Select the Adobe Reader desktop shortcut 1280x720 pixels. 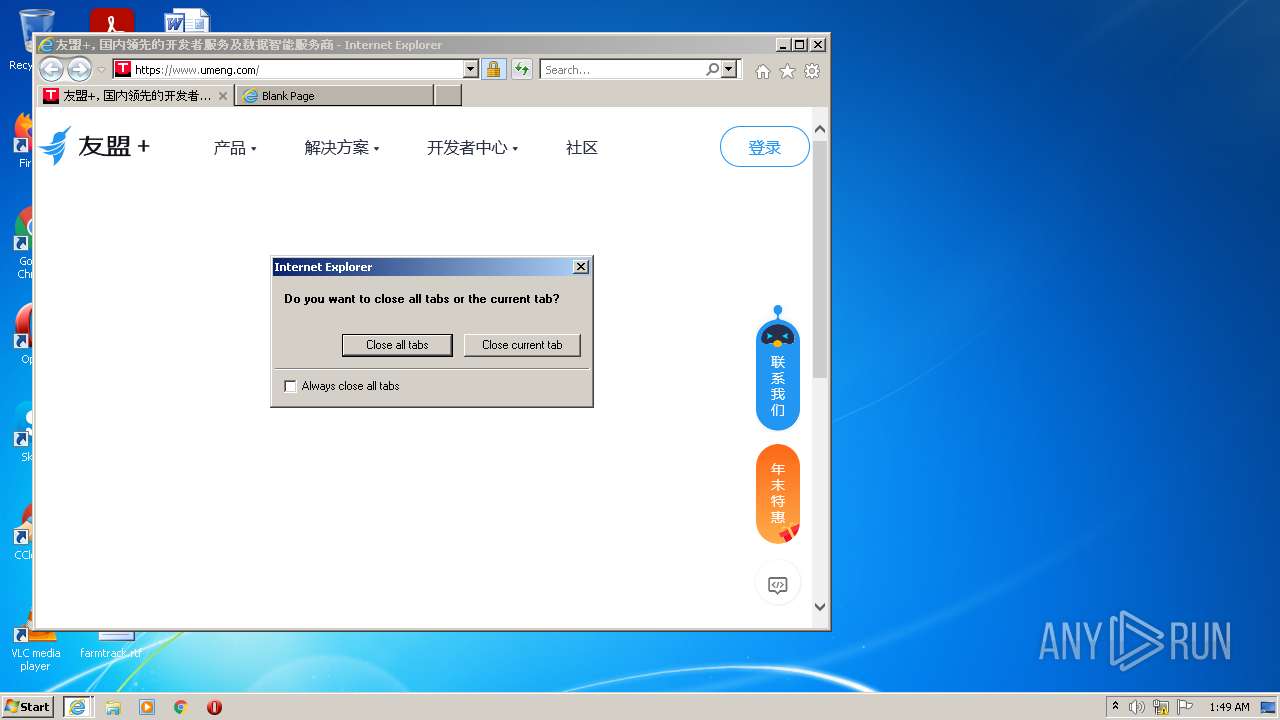point(112,20)
